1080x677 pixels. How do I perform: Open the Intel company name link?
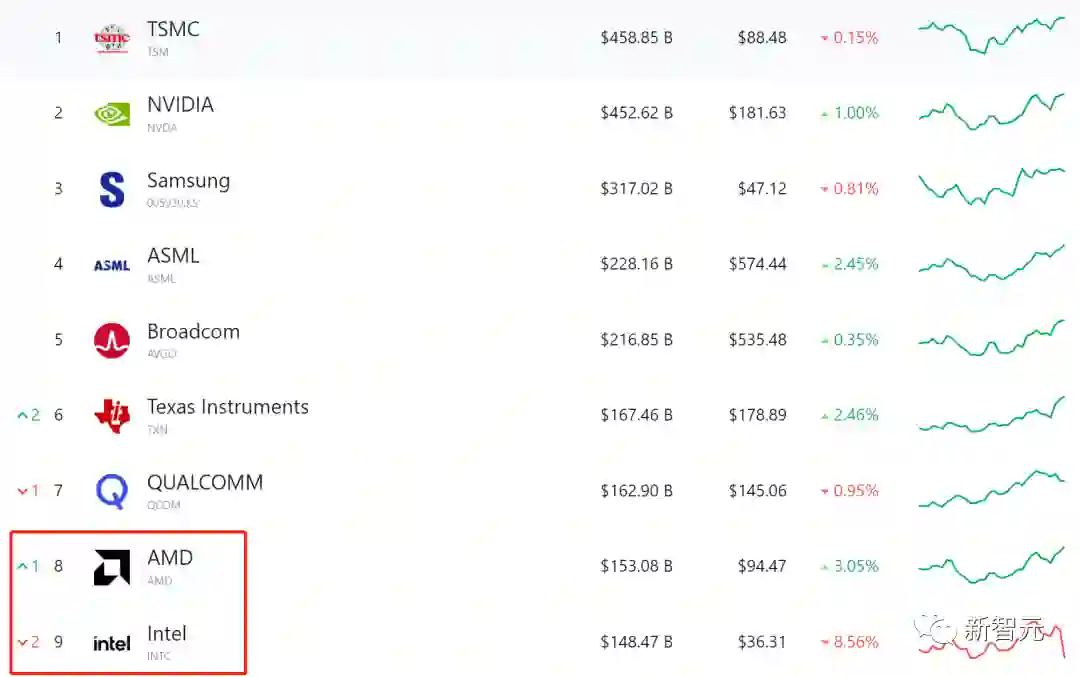point(167,634)
